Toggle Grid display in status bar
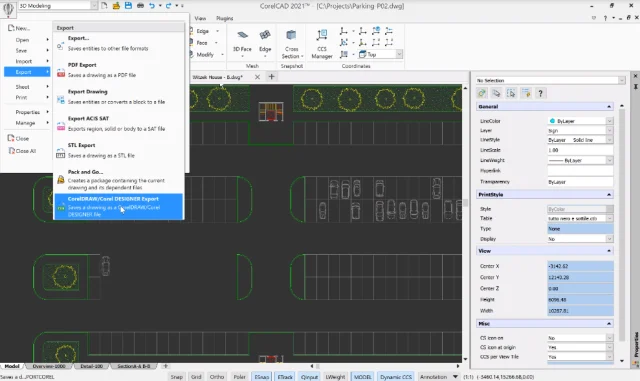 point(196,377)
